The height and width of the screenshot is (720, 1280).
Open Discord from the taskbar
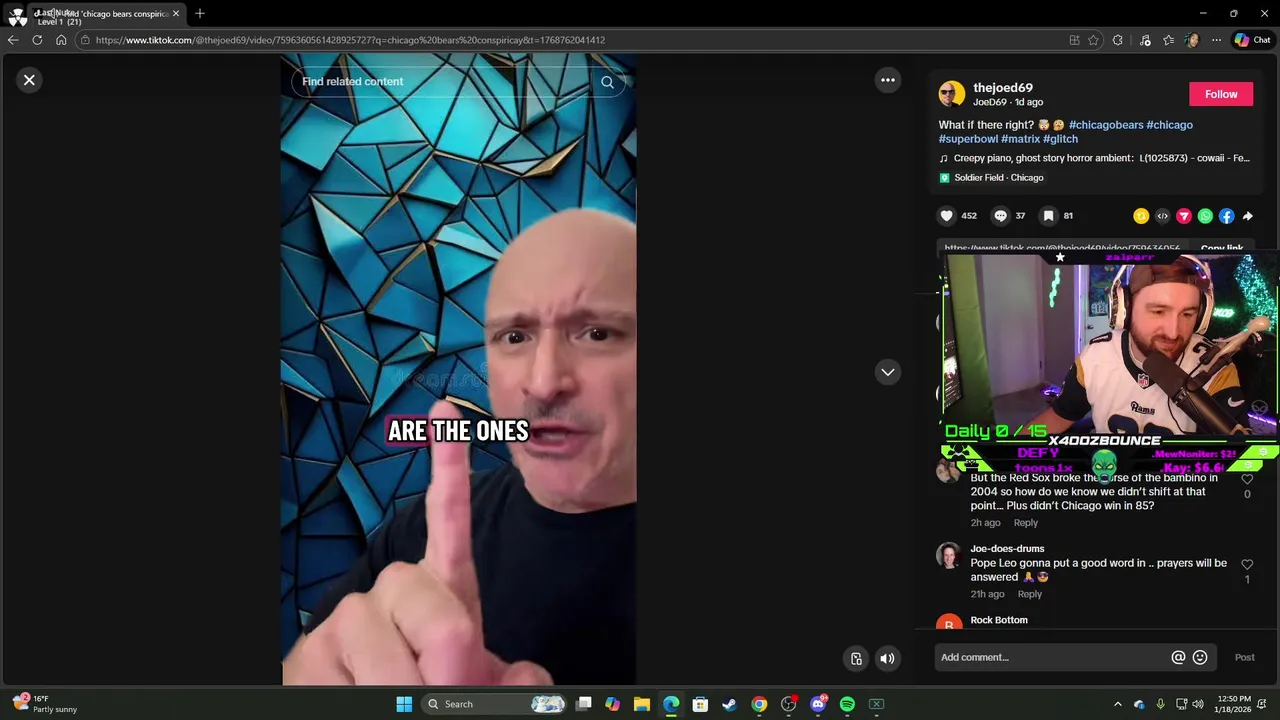point(818,704)
